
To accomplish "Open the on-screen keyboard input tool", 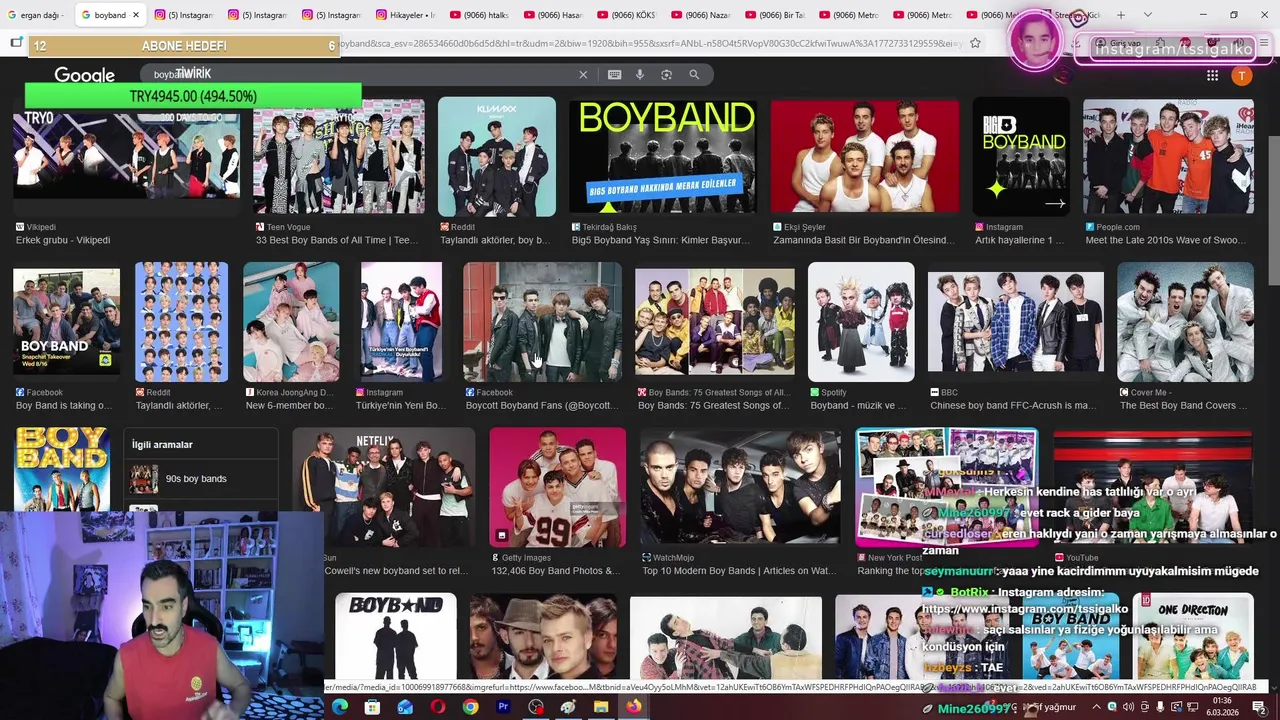I will click(x=614, y=75).
